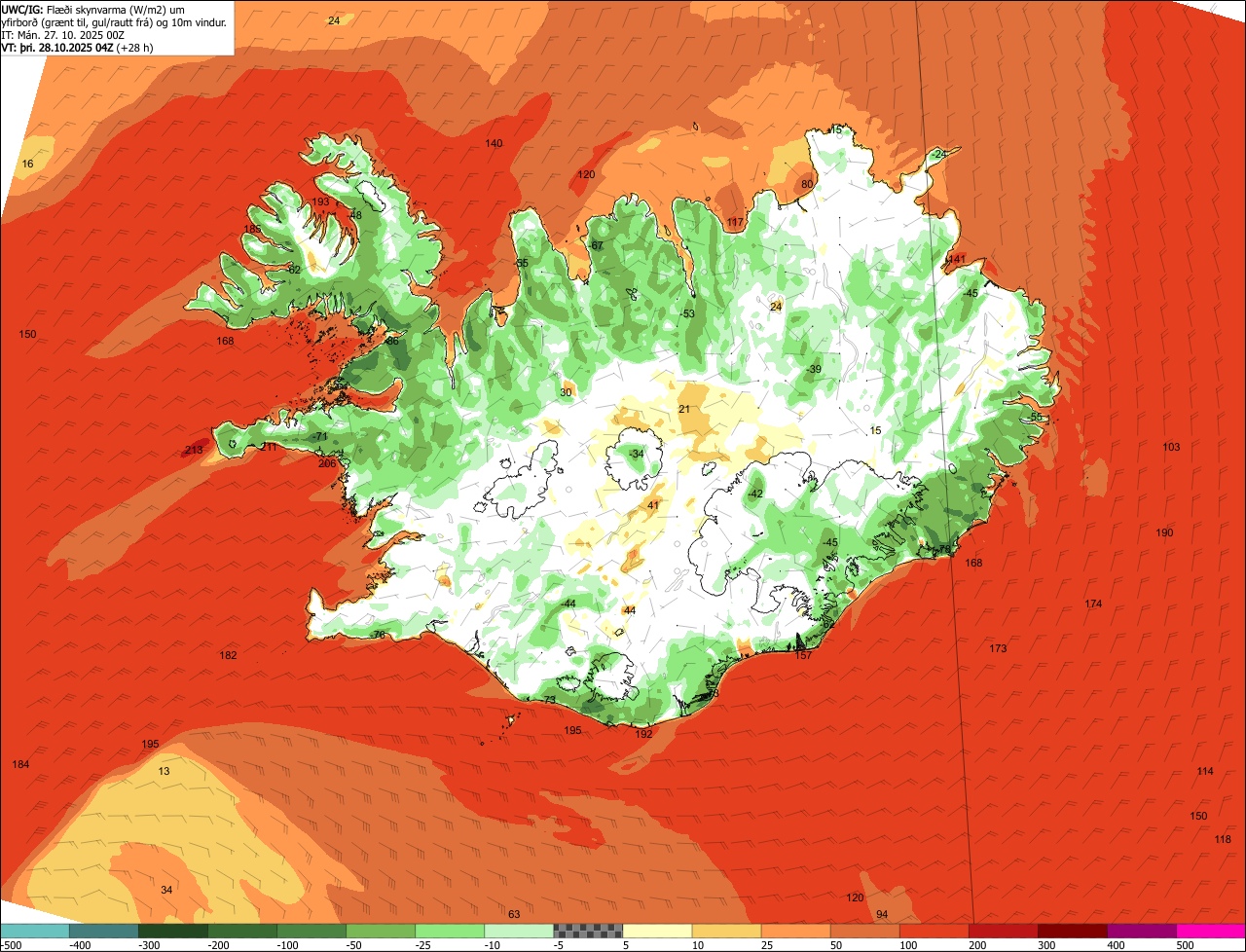This screenshot has width=1246, height=952.
Task: Click the map value -39 in northeast Iceland
Action: coord(813,369)
